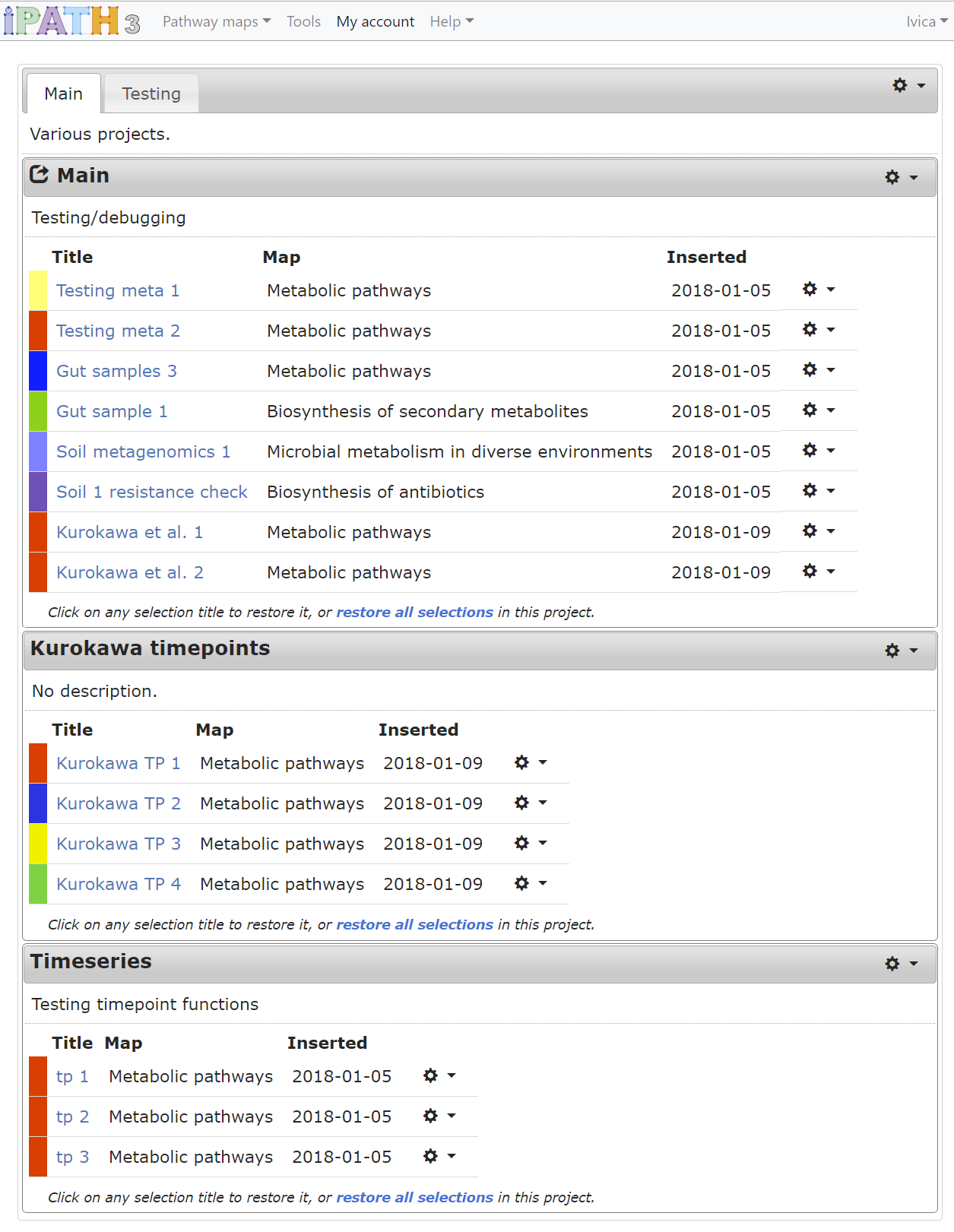954x1232 pixels.
Task: Open the Kurokawa et al. 2 selection
Action: point(130,572)
